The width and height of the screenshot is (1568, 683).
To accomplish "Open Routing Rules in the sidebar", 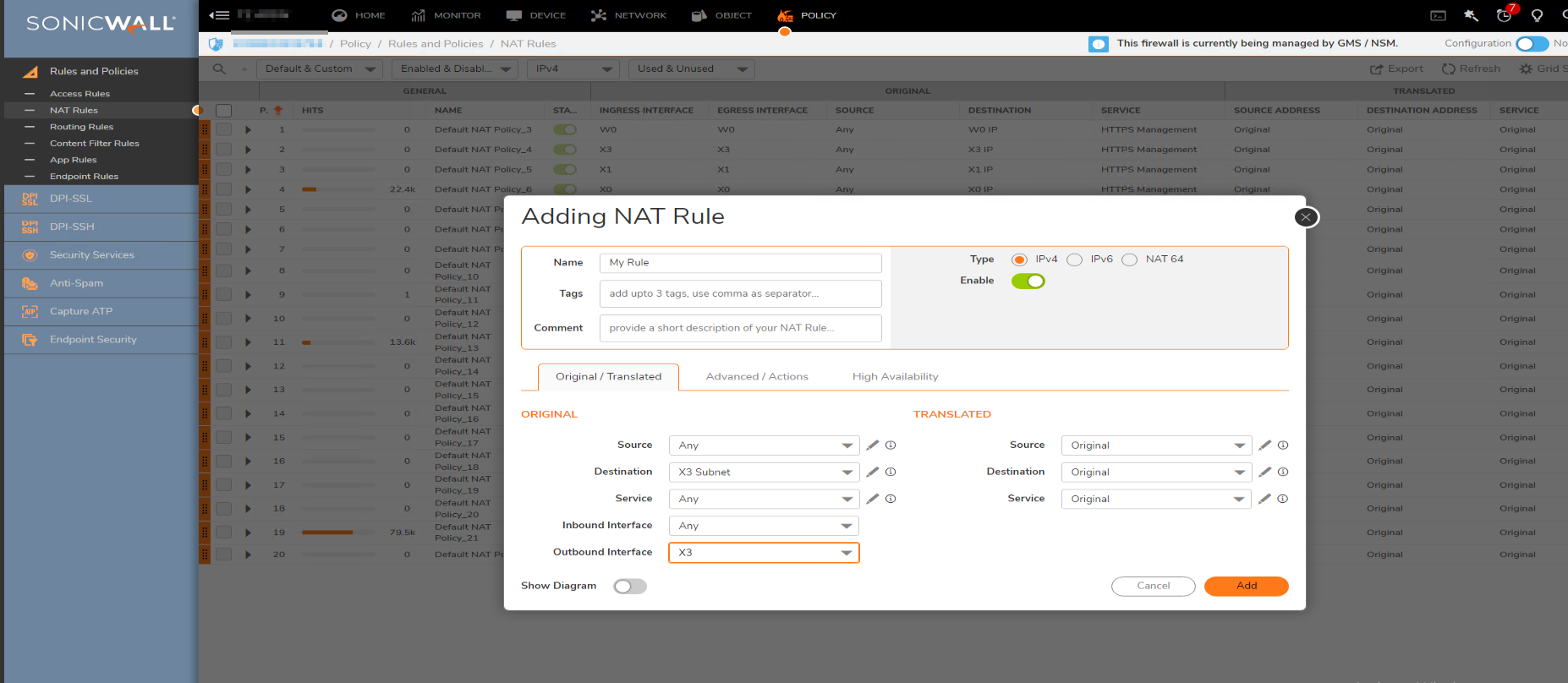I will [x=81, y=127].
